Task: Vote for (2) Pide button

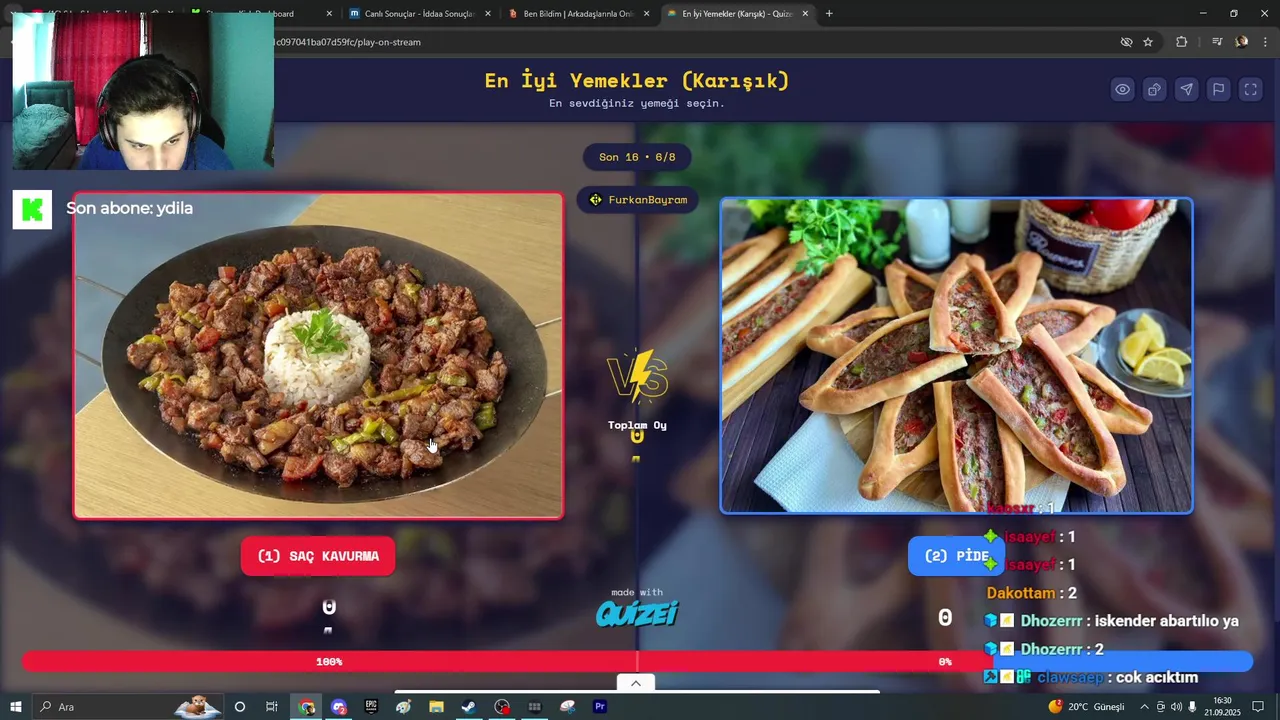Action: 956,556
